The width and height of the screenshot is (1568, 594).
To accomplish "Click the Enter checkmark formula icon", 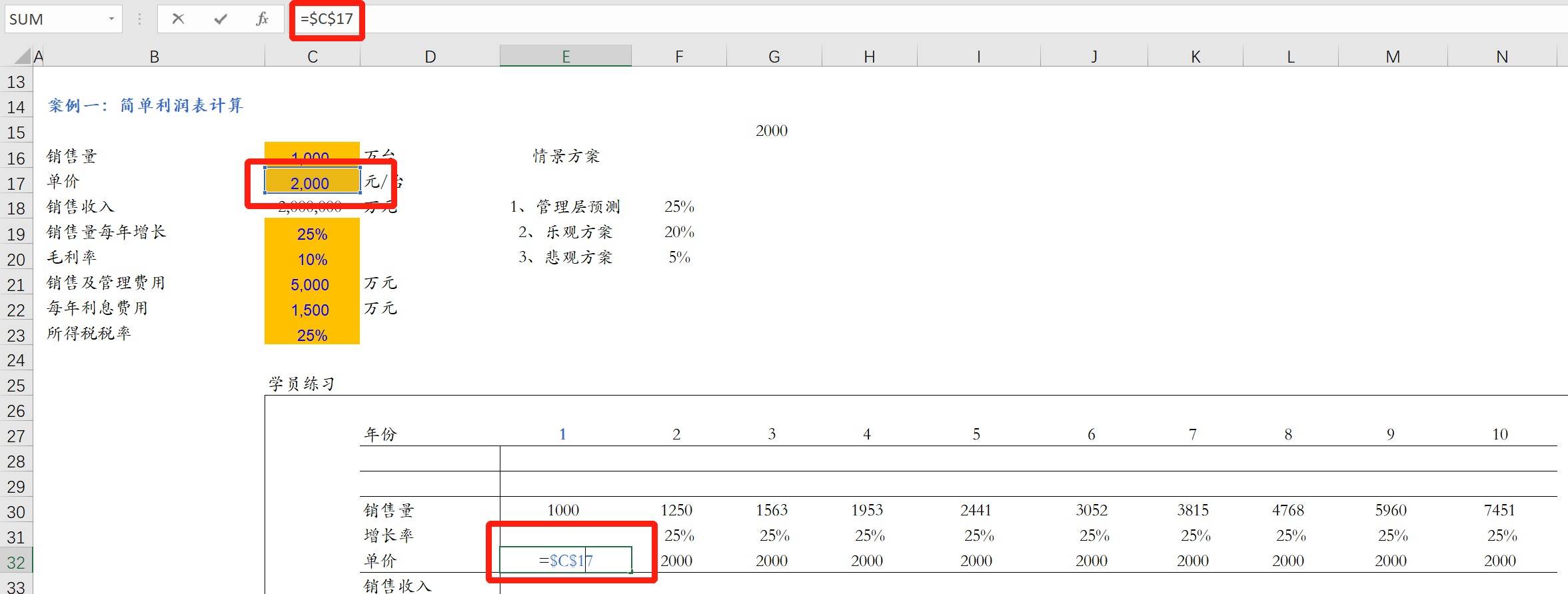I will pos(221,19).
